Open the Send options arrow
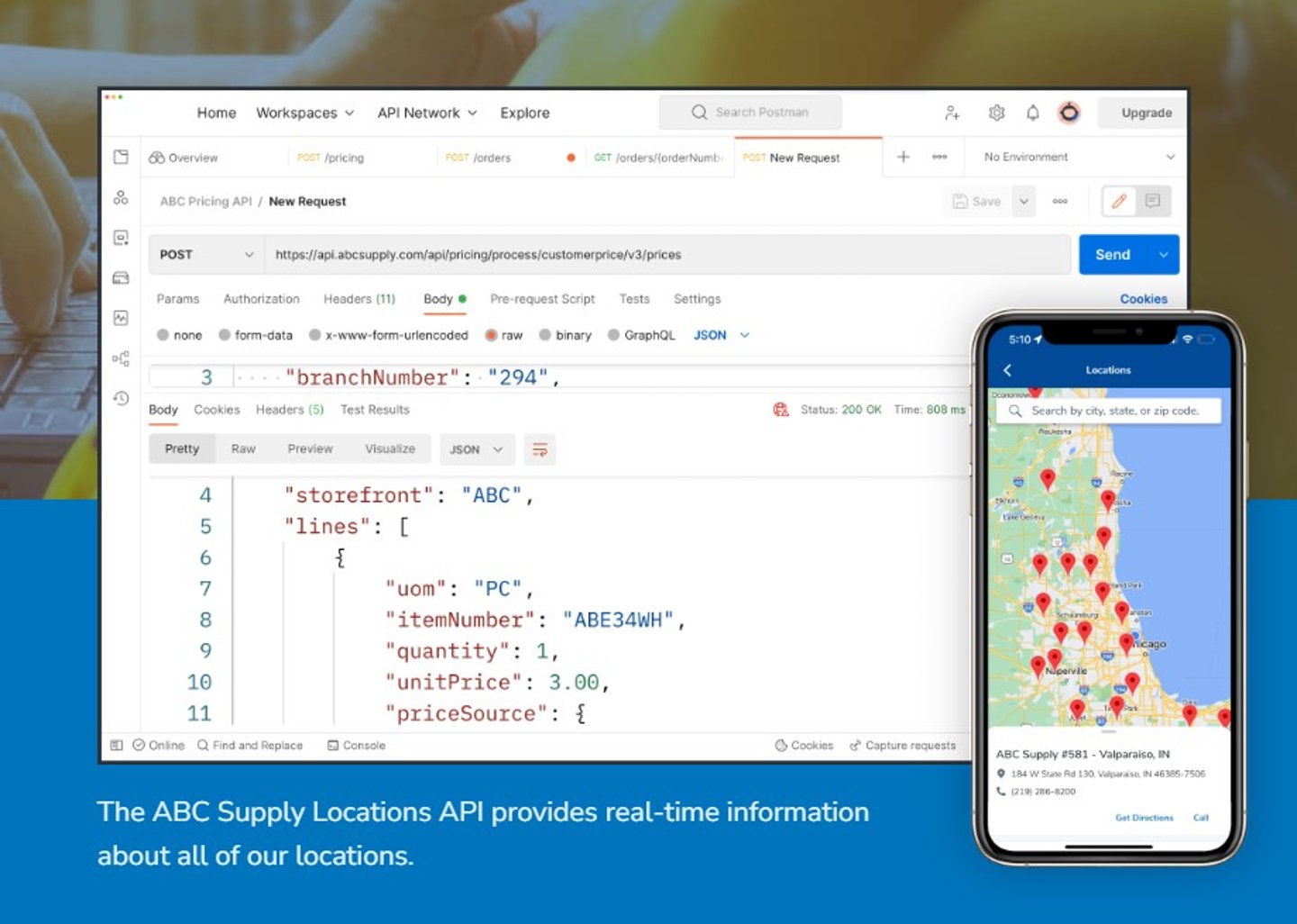The width and height of the screenshot is (1297, 924). (1163, 255)
